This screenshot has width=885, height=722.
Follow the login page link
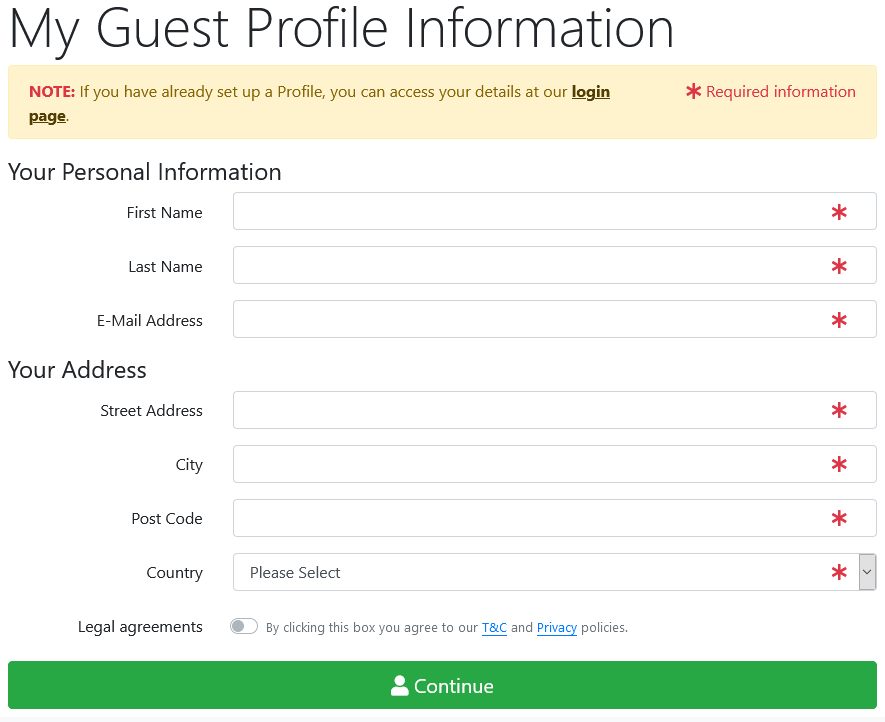[x=590, y=92]
